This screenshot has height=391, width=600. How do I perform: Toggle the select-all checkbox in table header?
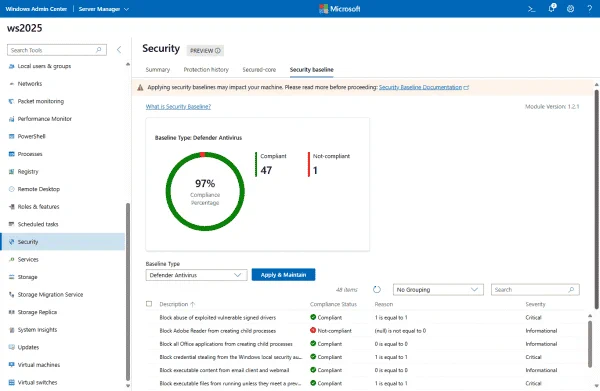click(149, 304)
